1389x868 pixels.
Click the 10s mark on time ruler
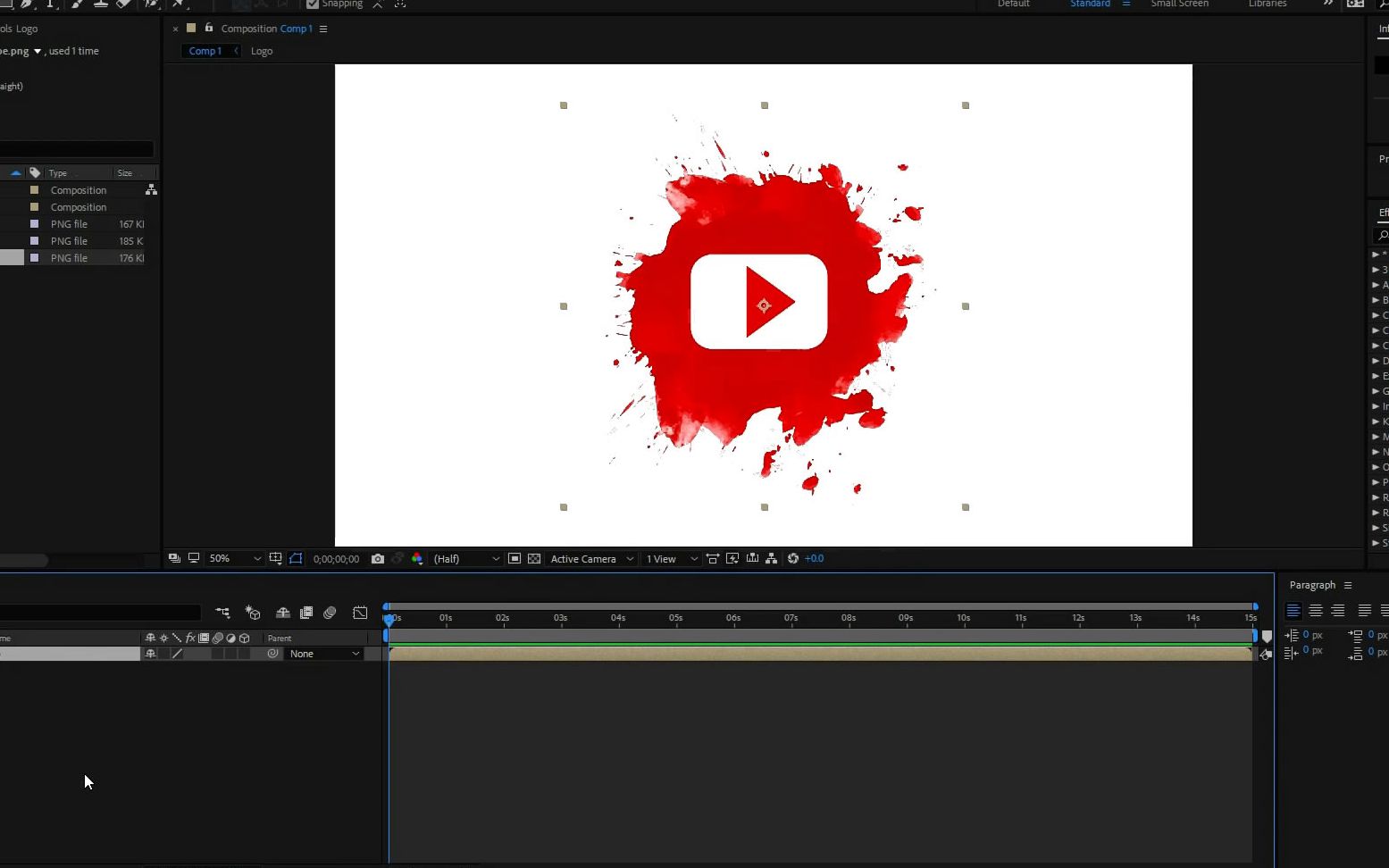tap(964, 618)
